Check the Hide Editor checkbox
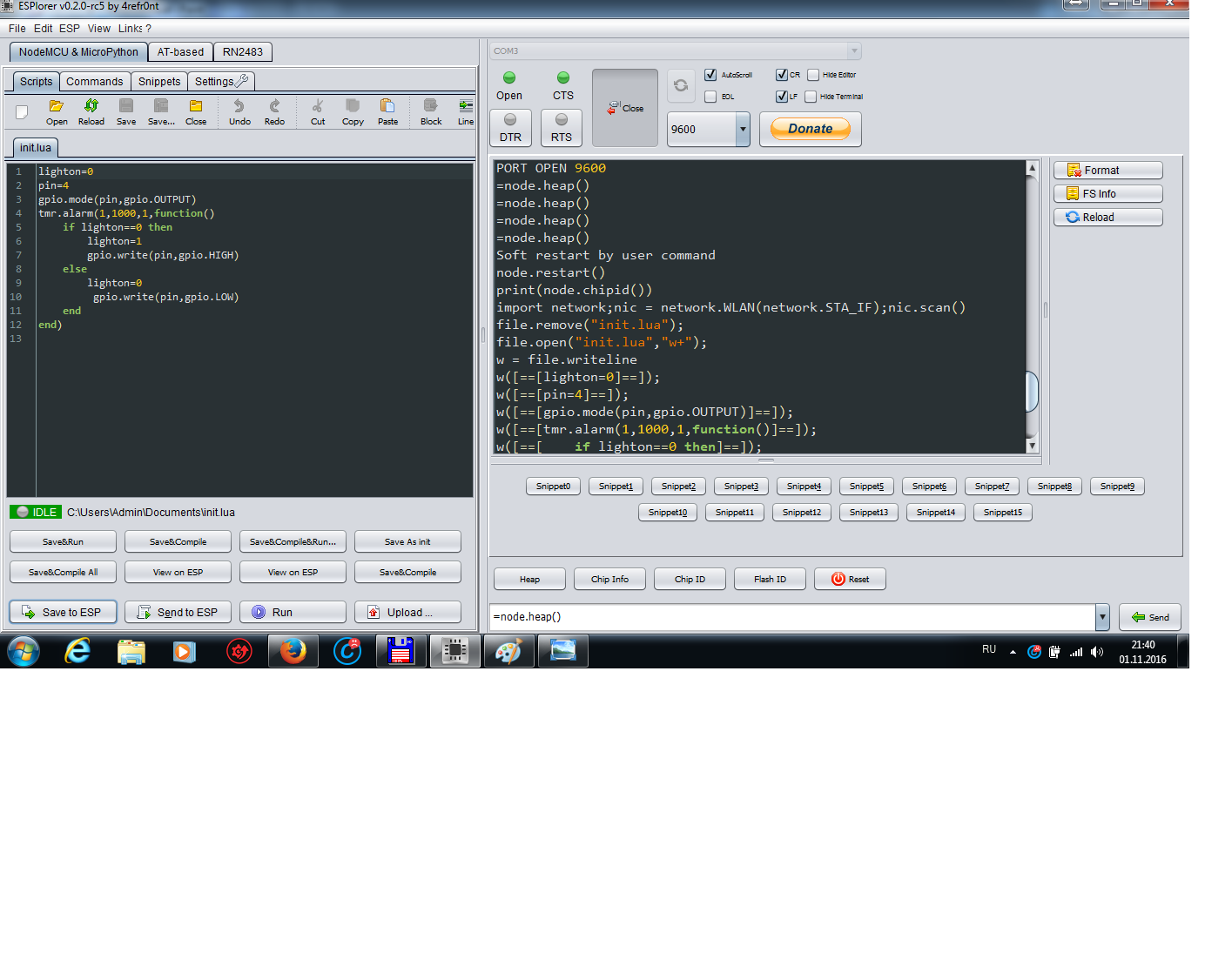Image resolution: width=1205 pixels, height=980 pixels. tap(813, 75)
